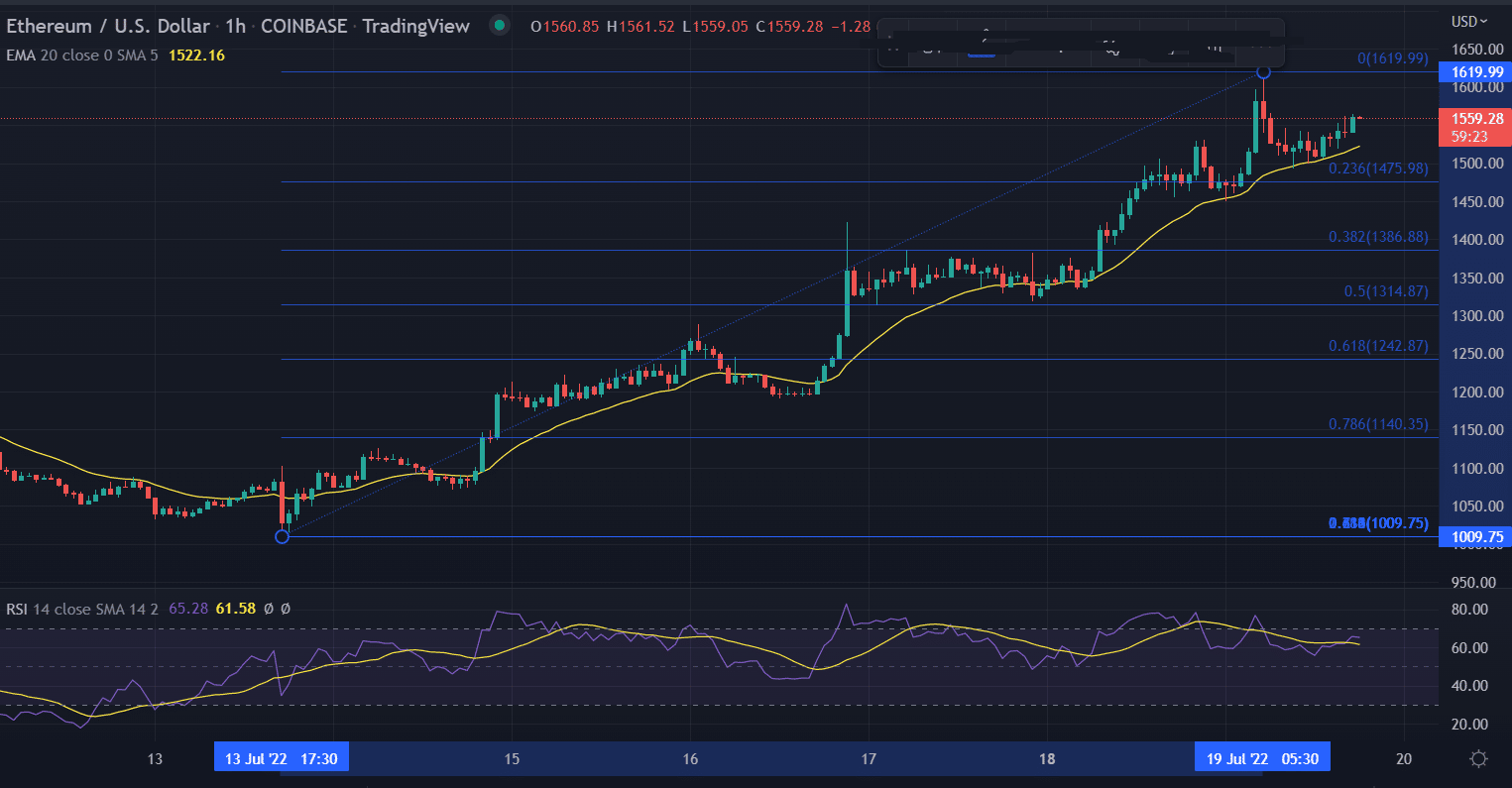Click the high price H1561.52 value
Viewport: 1512px width, 788px height.
[x=641, y=26]
